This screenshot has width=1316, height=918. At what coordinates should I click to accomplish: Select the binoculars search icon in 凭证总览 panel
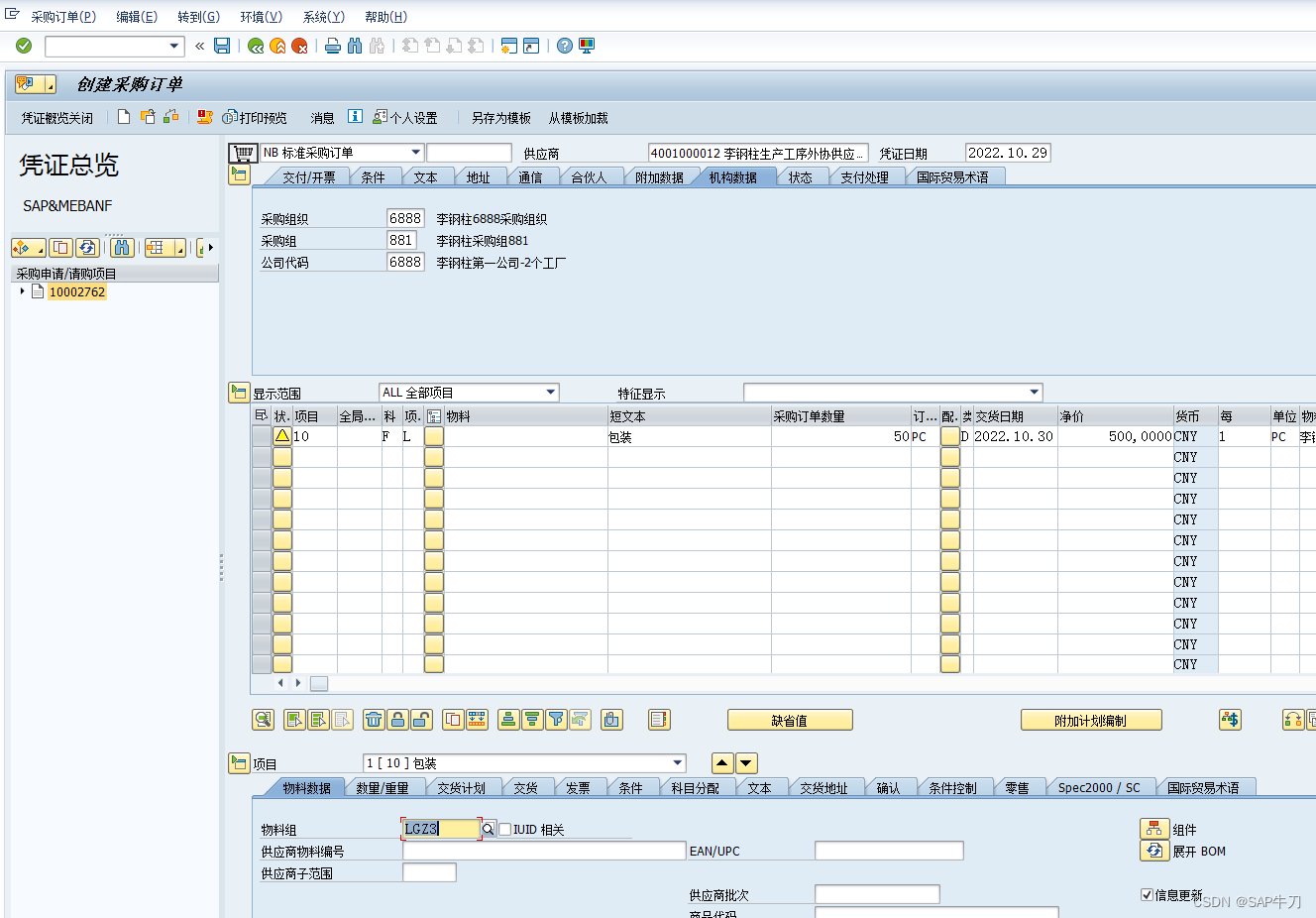pos(121,247)
